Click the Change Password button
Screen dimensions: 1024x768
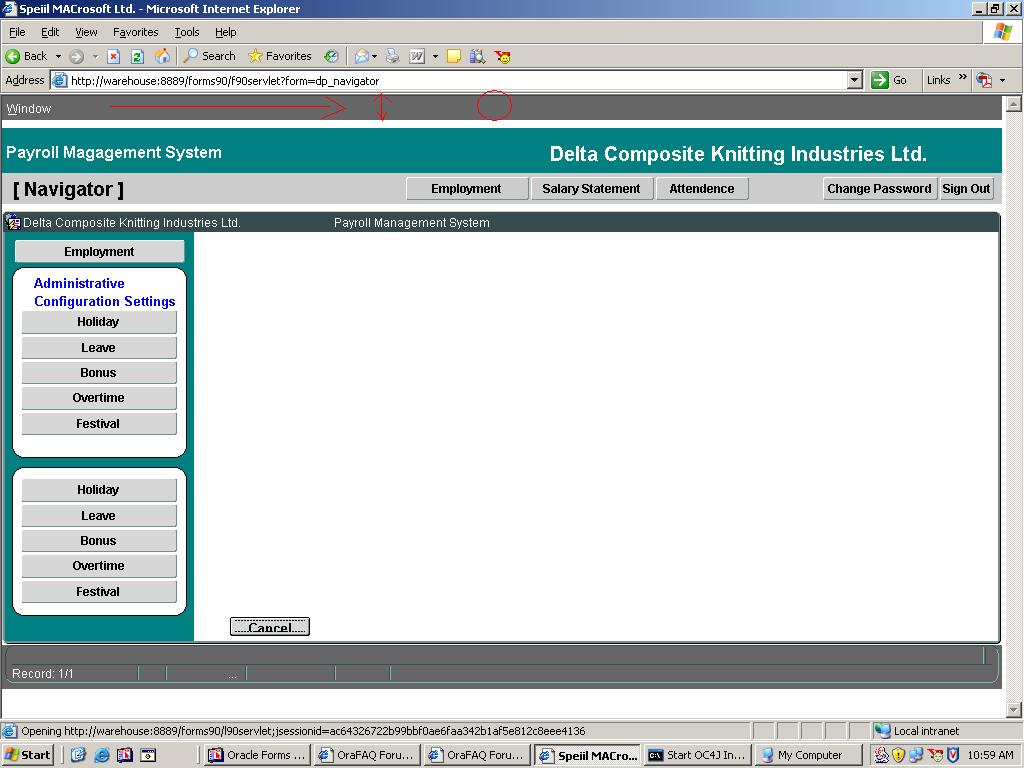coord(879,189)
